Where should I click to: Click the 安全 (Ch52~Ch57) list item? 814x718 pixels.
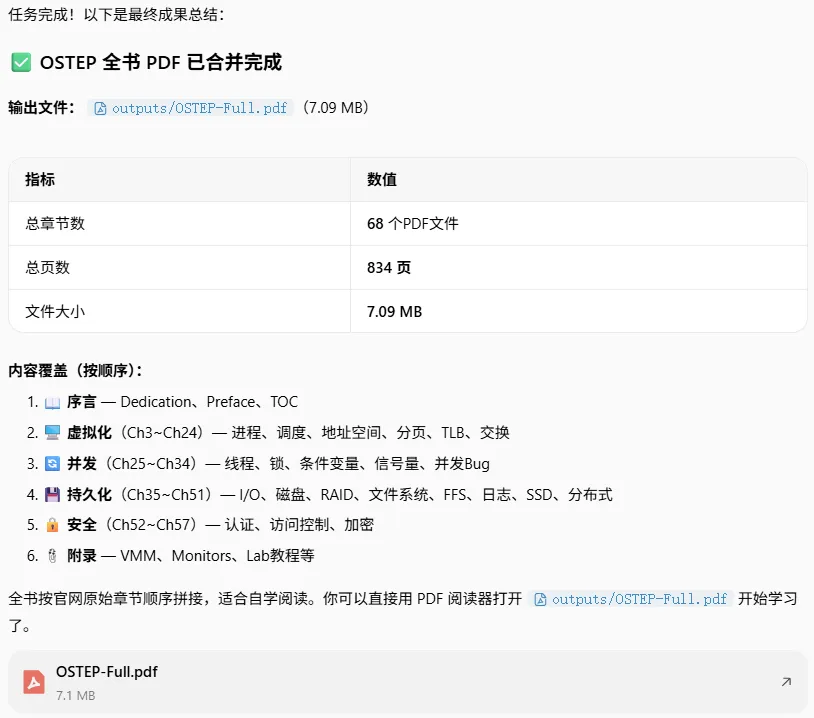[x=221, y=525]
